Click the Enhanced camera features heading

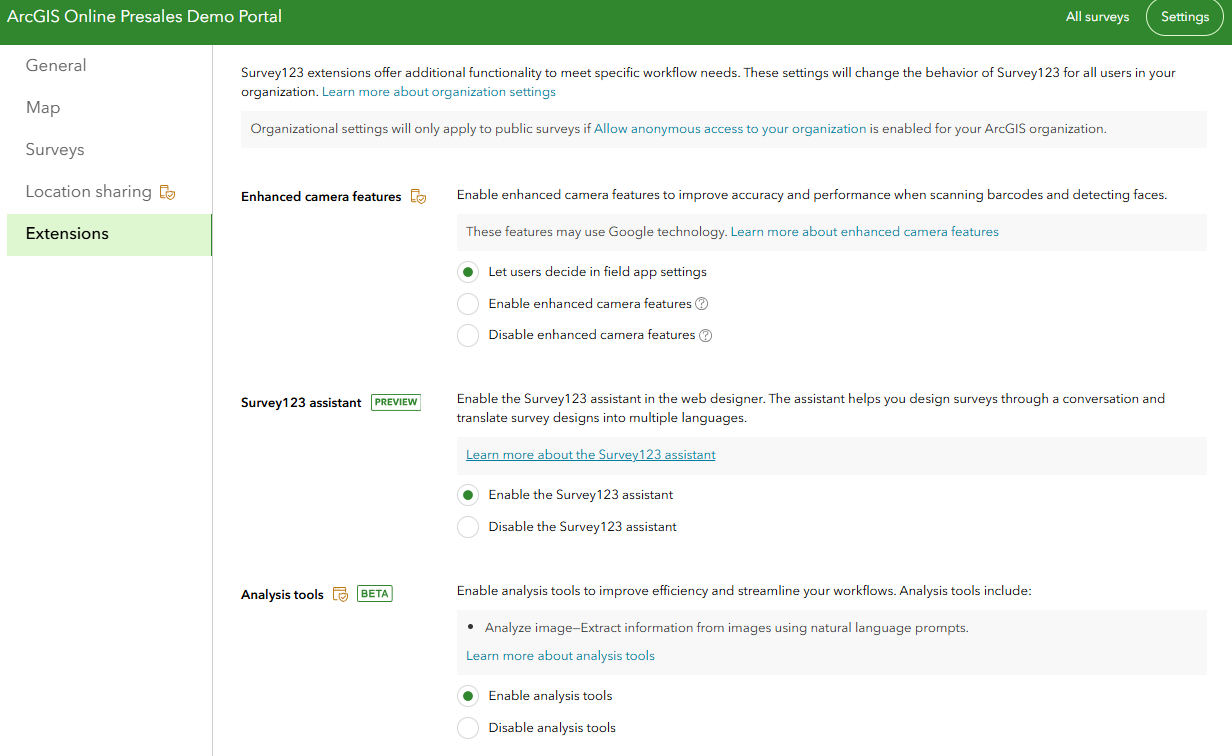321,197
